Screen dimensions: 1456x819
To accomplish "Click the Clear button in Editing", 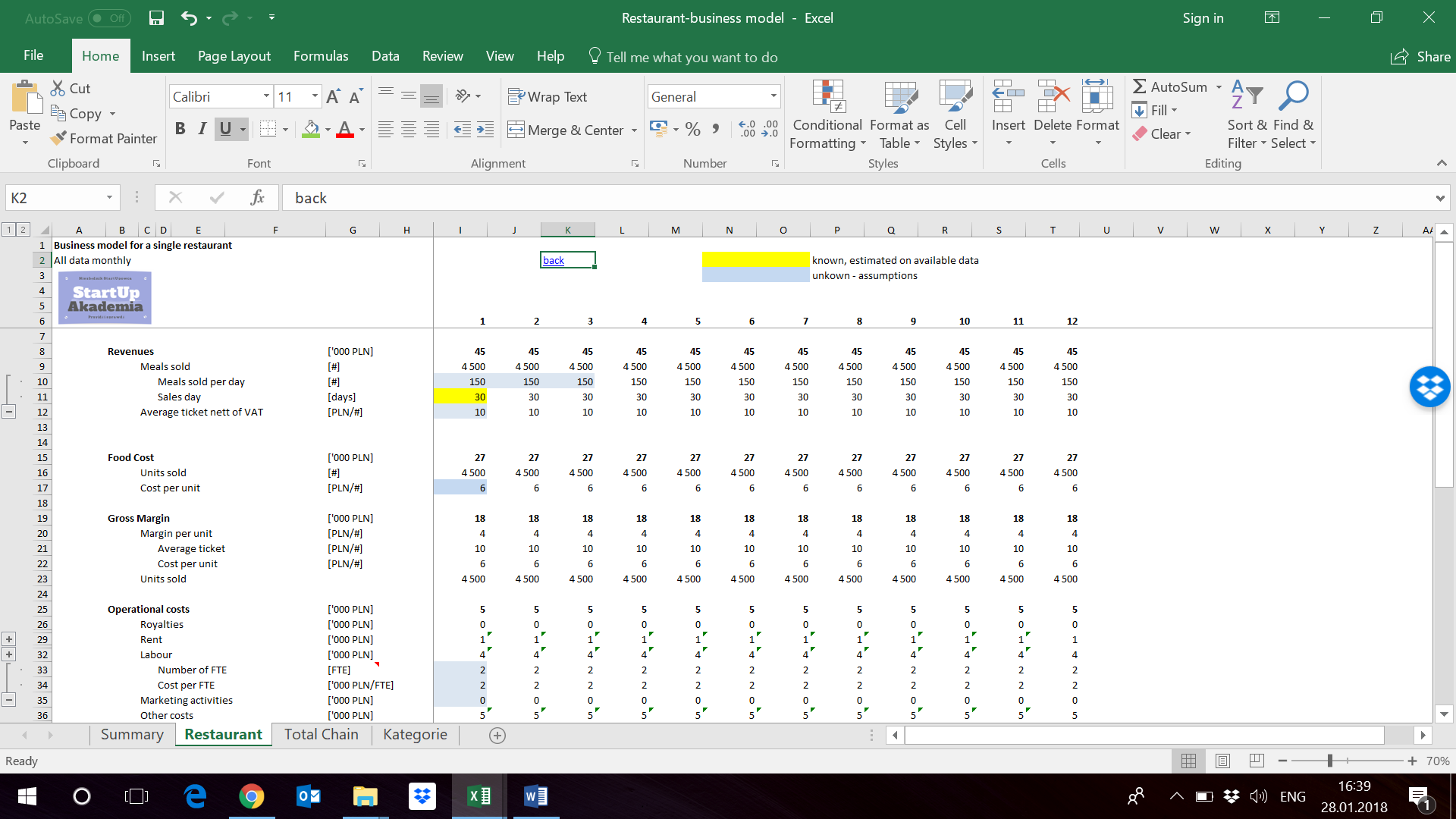I will tap(1161, 134).
